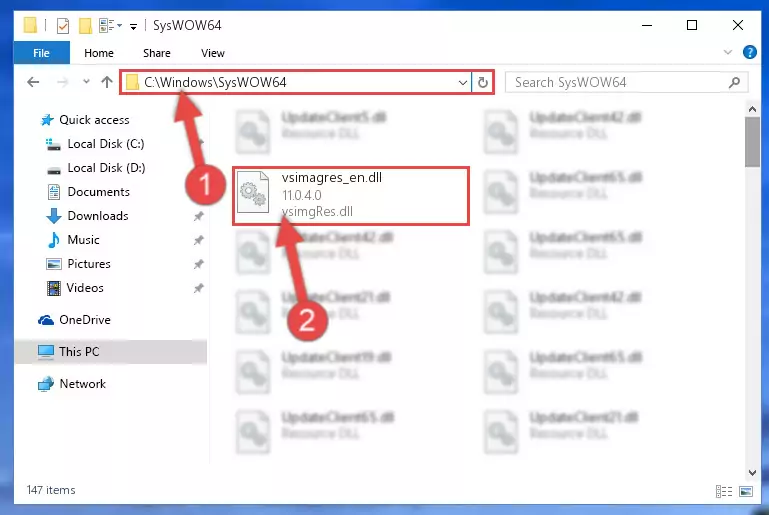Click the Properties quick access toolbar icon

tap(63, 26)
